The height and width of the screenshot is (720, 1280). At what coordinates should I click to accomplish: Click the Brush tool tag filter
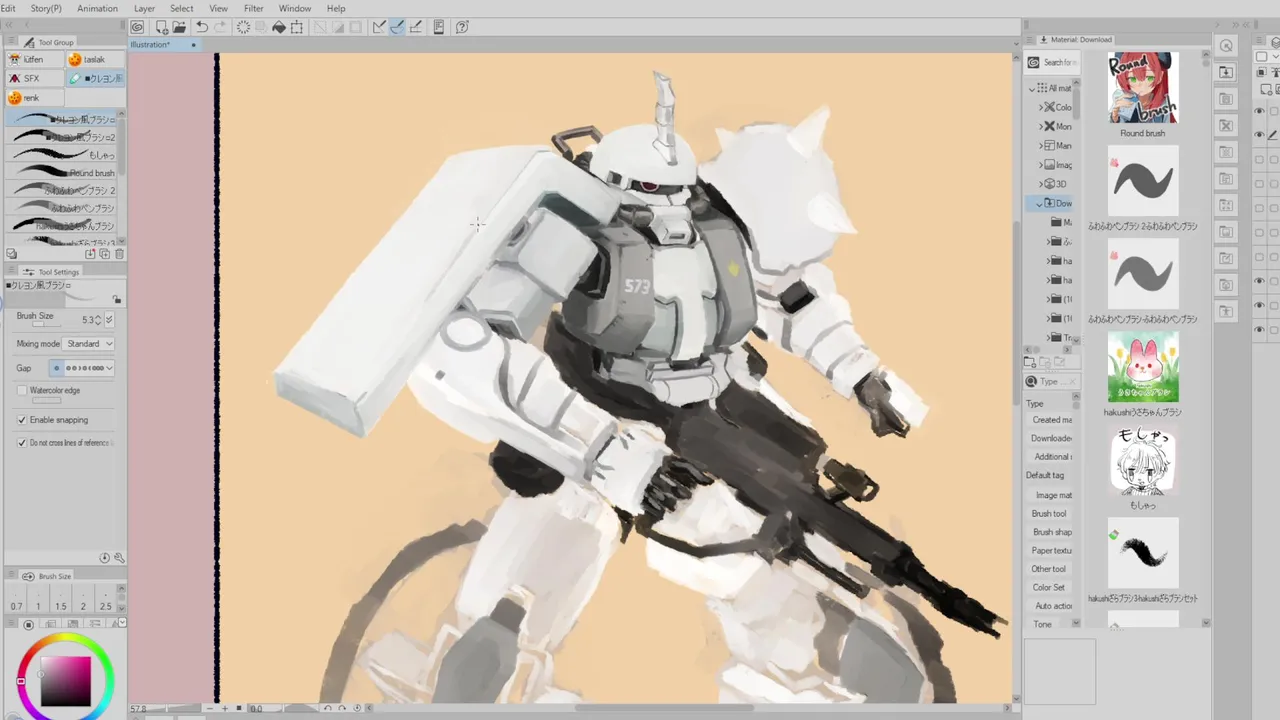[x=1049, y=513]
